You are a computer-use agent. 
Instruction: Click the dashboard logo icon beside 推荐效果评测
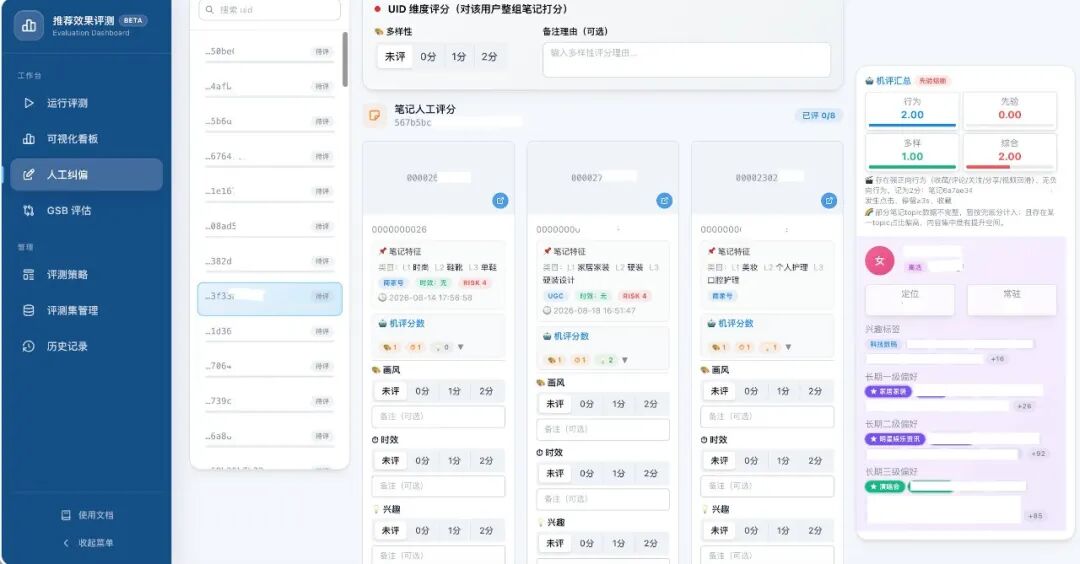pyautogui.click(x=29, y=25)
